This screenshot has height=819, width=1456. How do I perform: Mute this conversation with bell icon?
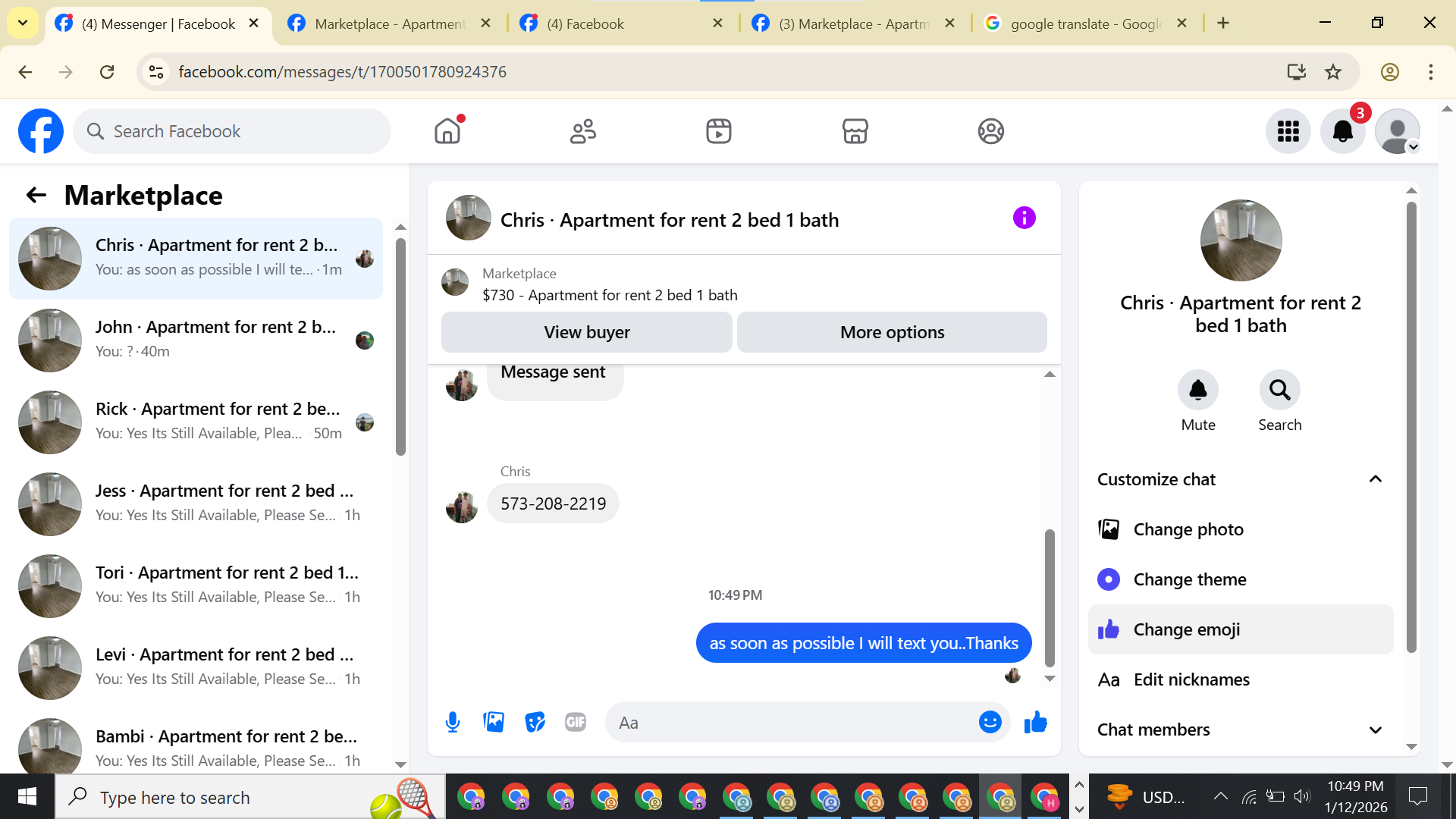click(x=1197, y=390)
